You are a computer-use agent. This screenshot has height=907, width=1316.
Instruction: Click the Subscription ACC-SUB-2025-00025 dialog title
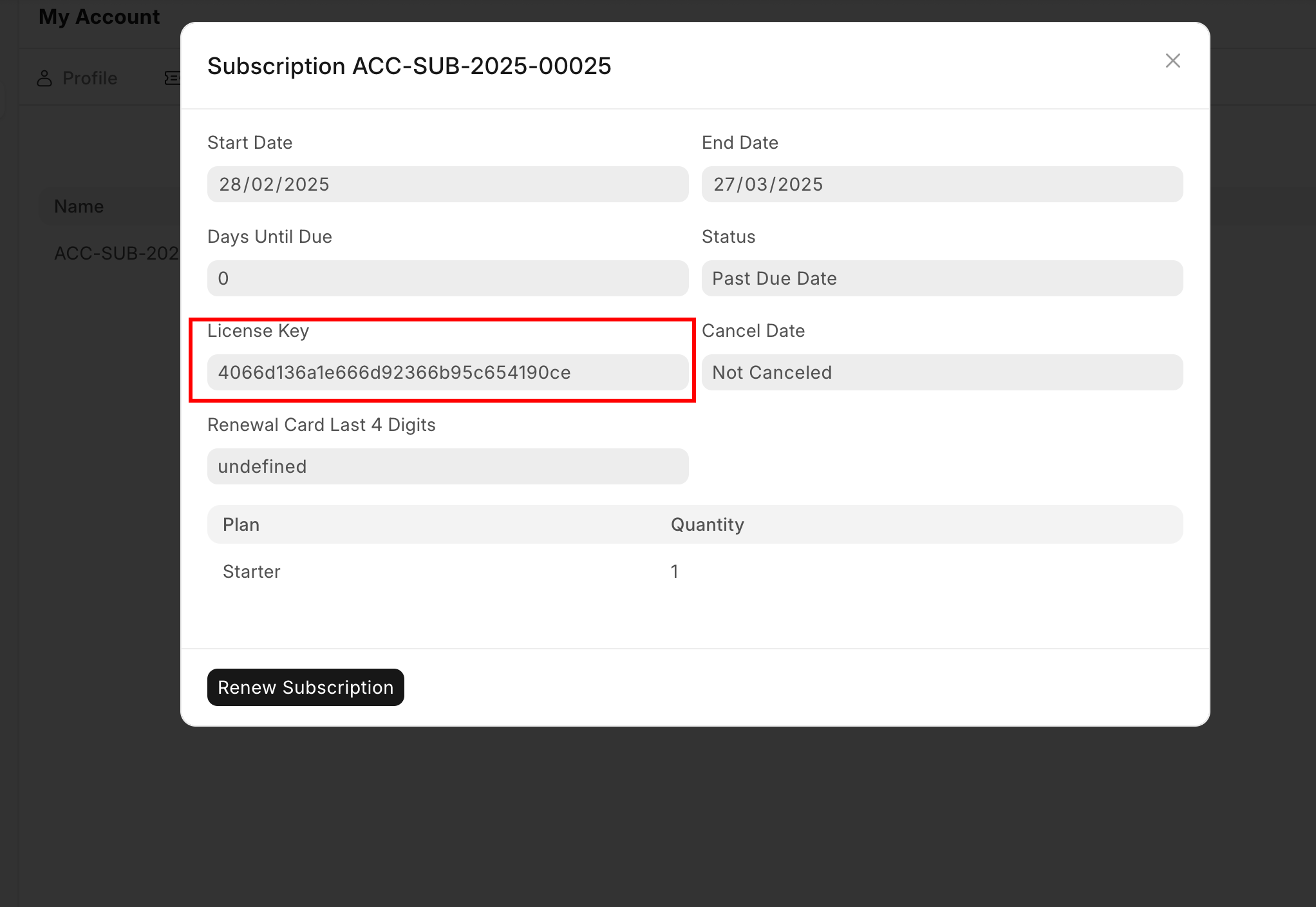pos(409,66)
